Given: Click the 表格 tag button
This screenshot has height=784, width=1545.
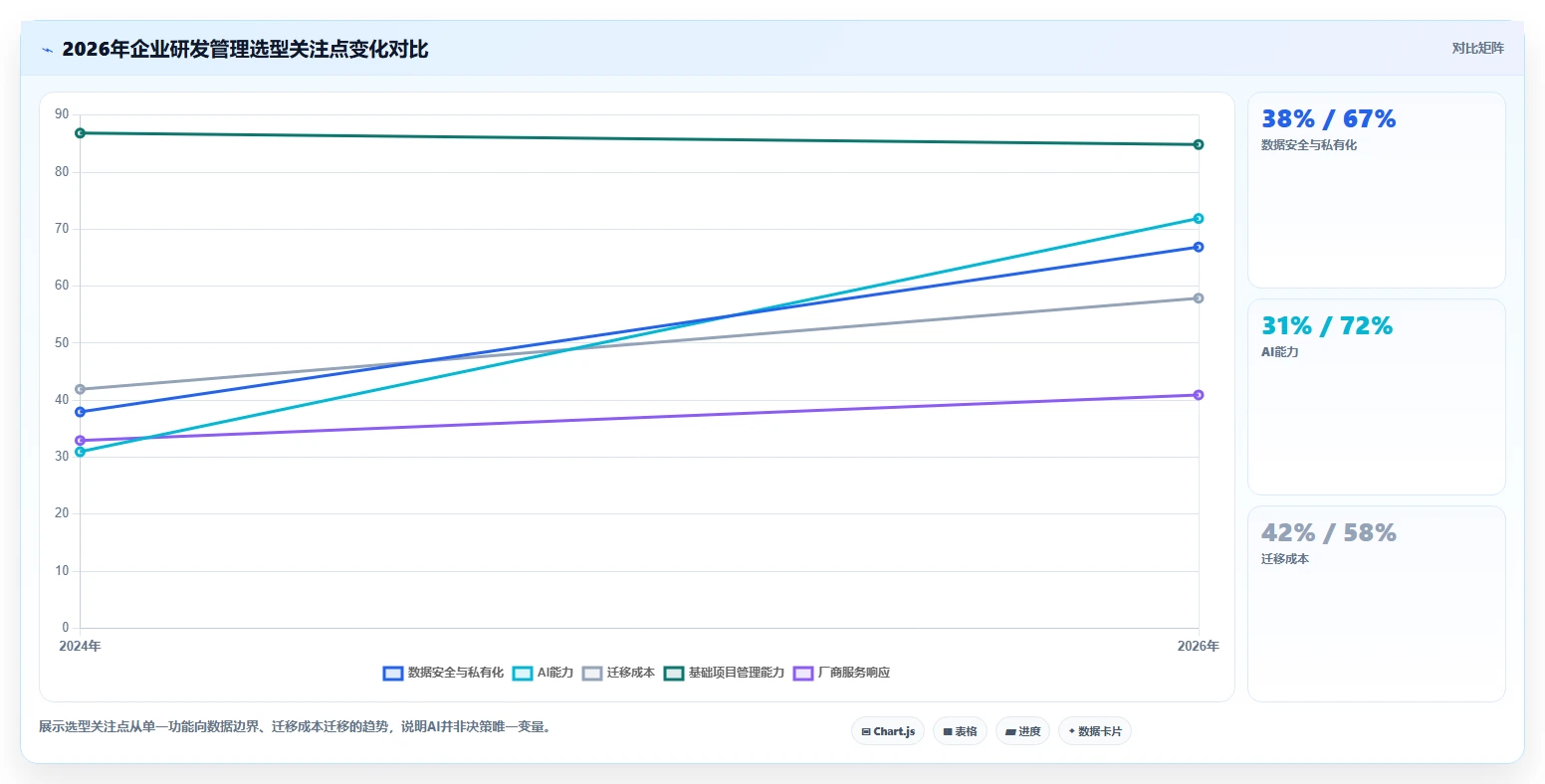Looking at the screenshot, I should 960,731.
